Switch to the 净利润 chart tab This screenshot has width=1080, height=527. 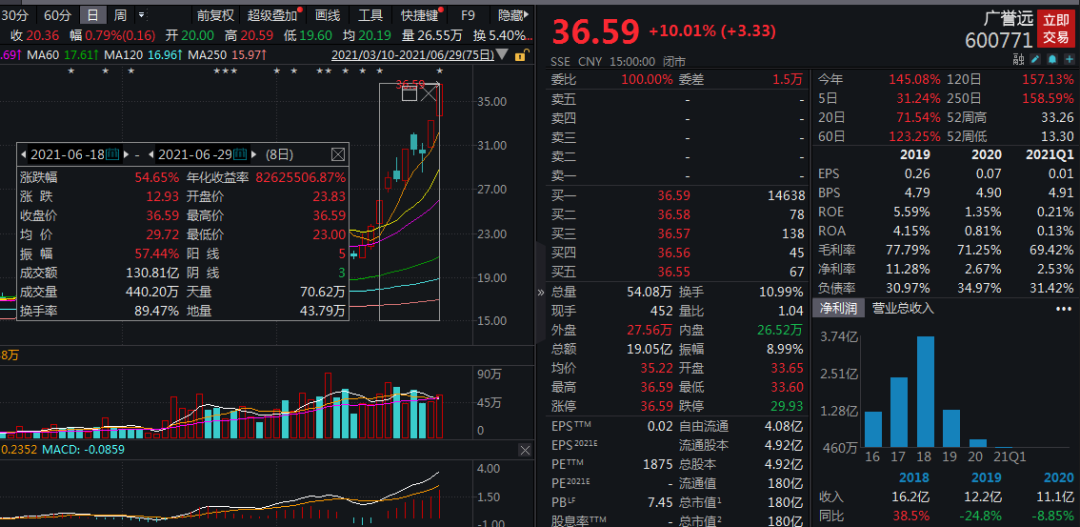pos(838,309)
